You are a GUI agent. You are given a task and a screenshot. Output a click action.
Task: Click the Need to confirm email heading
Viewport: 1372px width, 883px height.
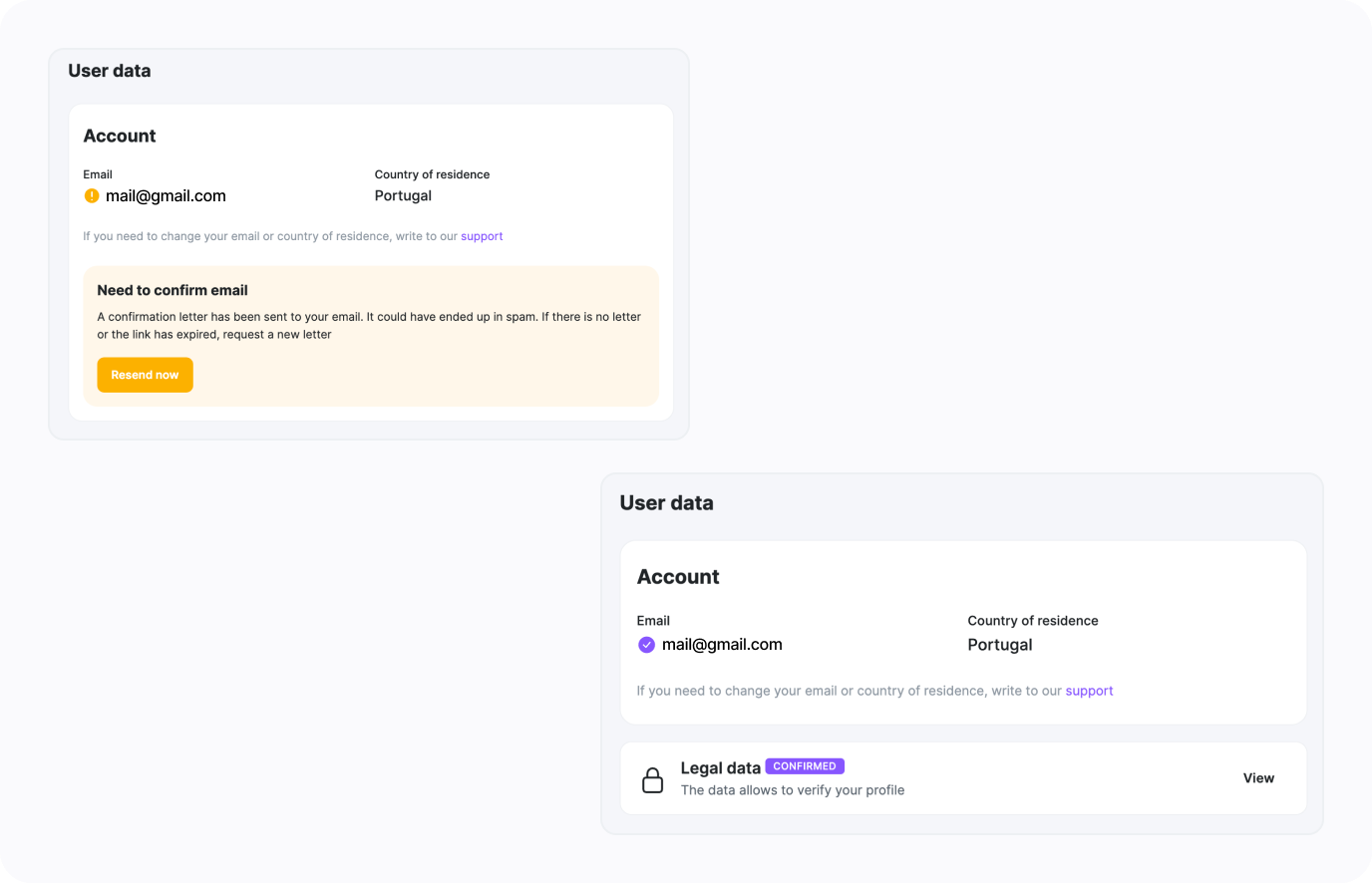(172, 290)
